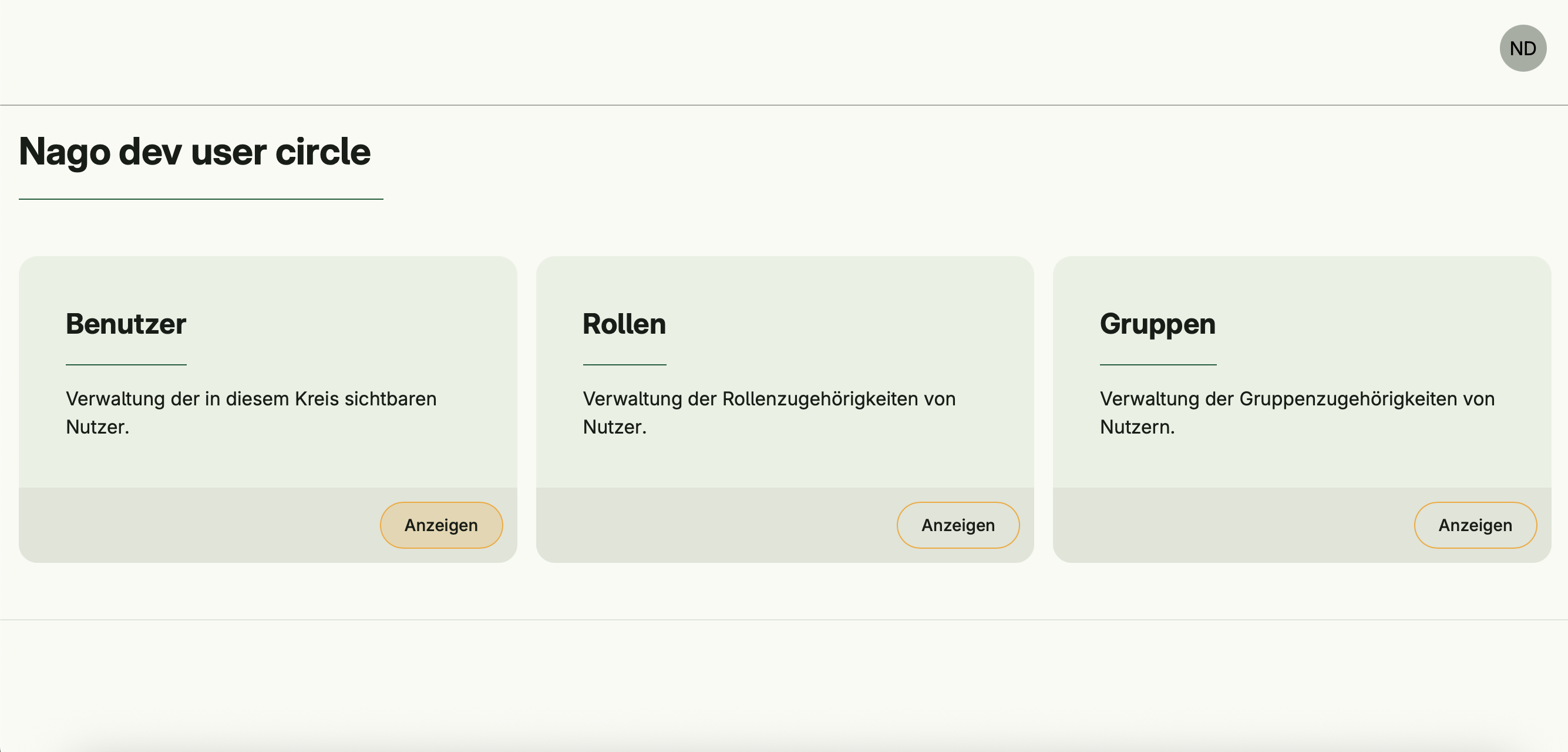This screenshot has width=1568, height=752.
Task: Click the page title Nago dev user circle
Action: point(195,151)
